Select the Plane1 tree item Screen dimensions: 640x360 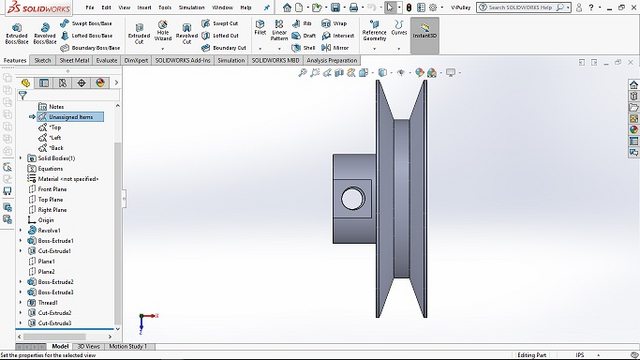coord(42,261)
